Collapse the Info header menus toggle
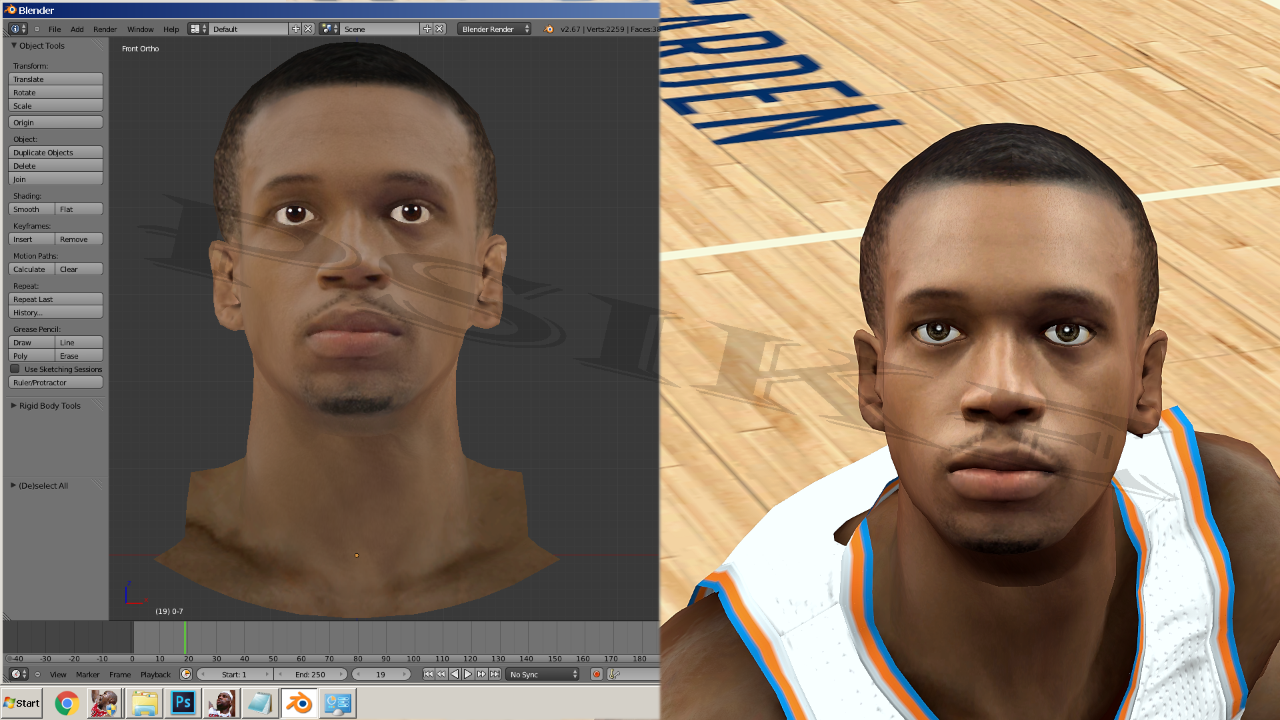This screenshot has width=1280, height=720. [x=37, y=29]
